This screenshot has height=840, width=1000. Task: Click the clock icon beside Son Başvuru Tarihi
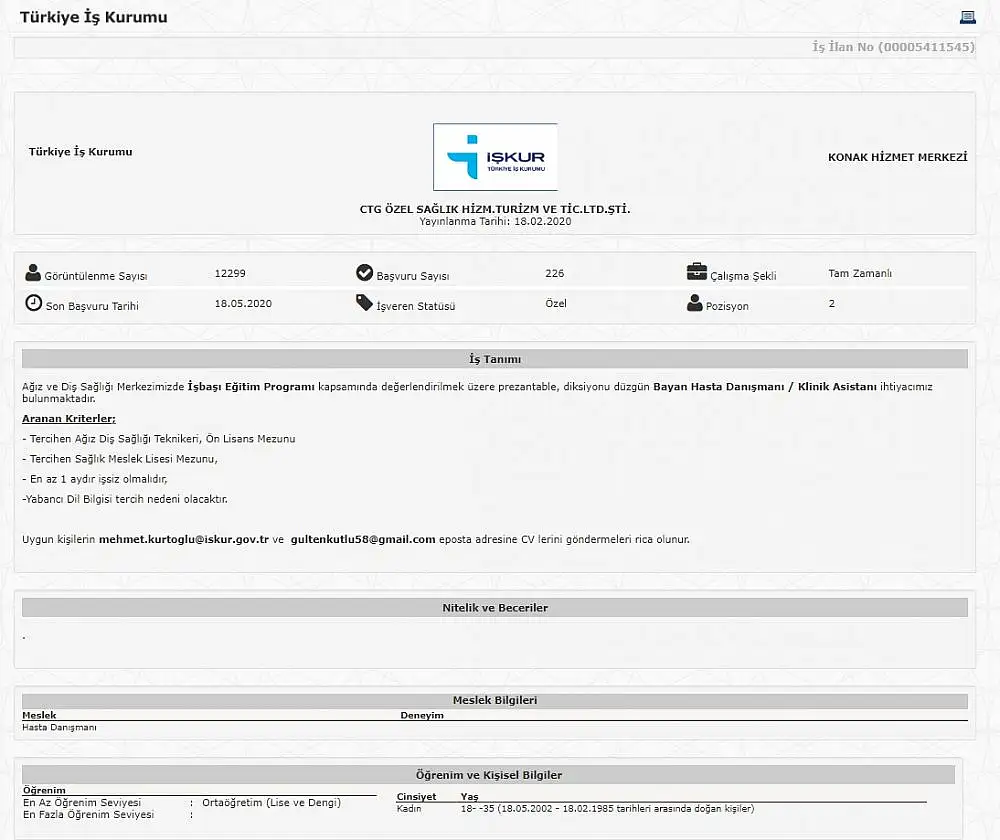click(x=33, y=303)
